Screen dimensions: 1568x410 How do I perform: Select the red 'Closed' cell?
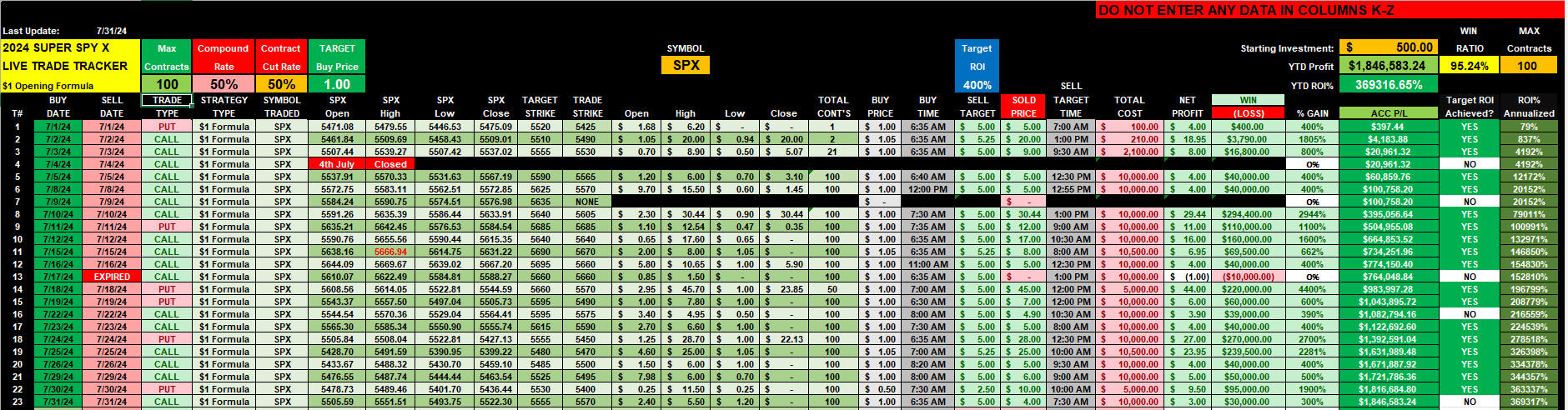click(390, 164)
